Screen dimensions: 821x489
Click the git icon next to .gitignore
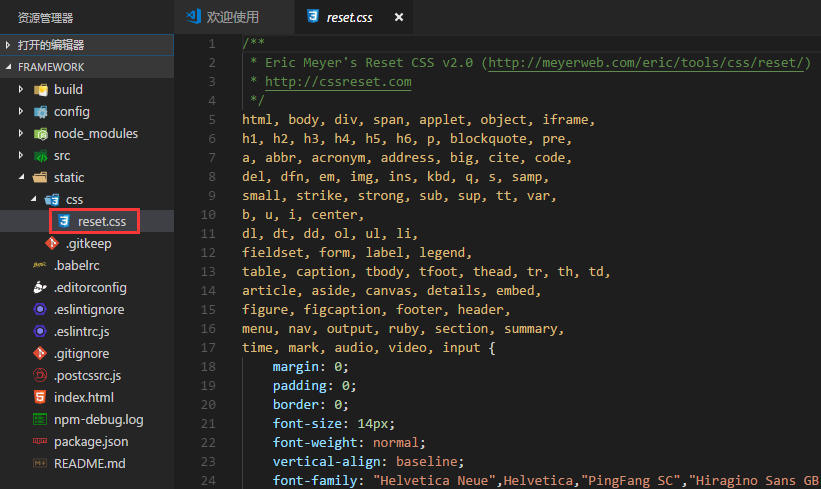tap(40, 353)
